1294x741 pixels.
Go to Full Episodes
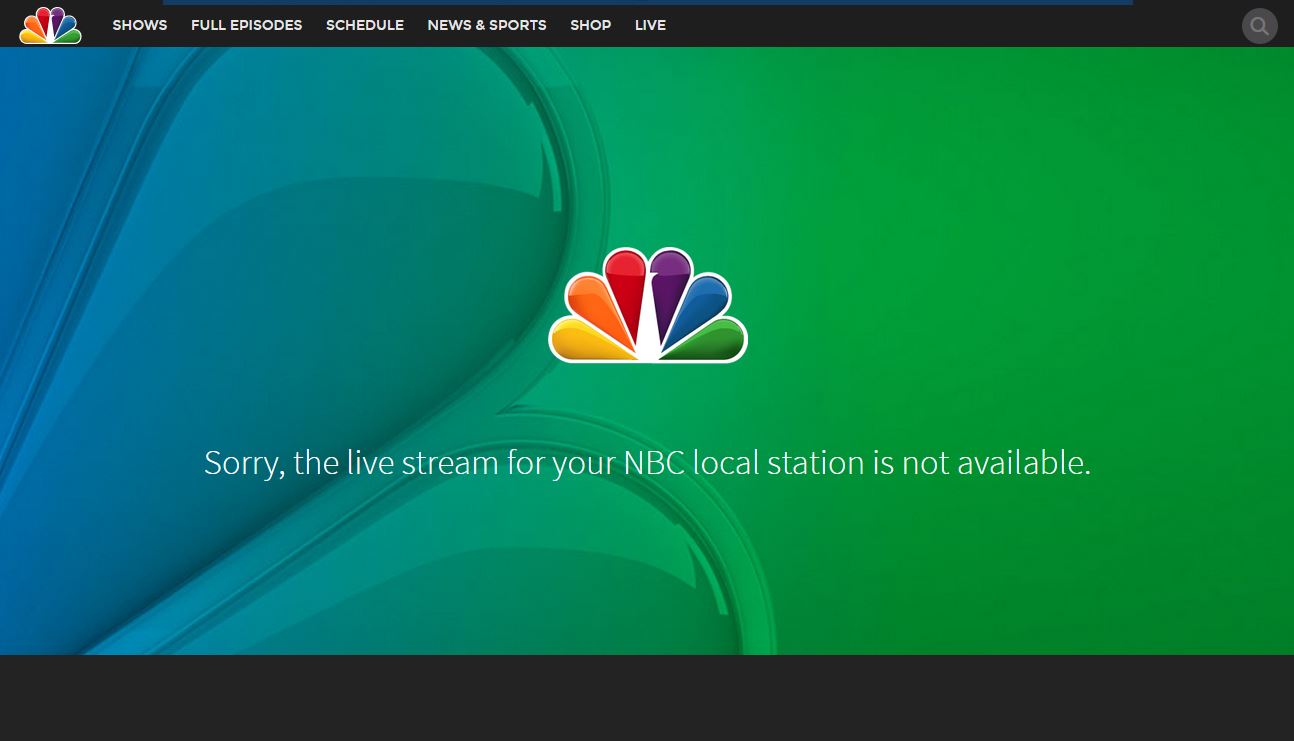click(246, 25)
